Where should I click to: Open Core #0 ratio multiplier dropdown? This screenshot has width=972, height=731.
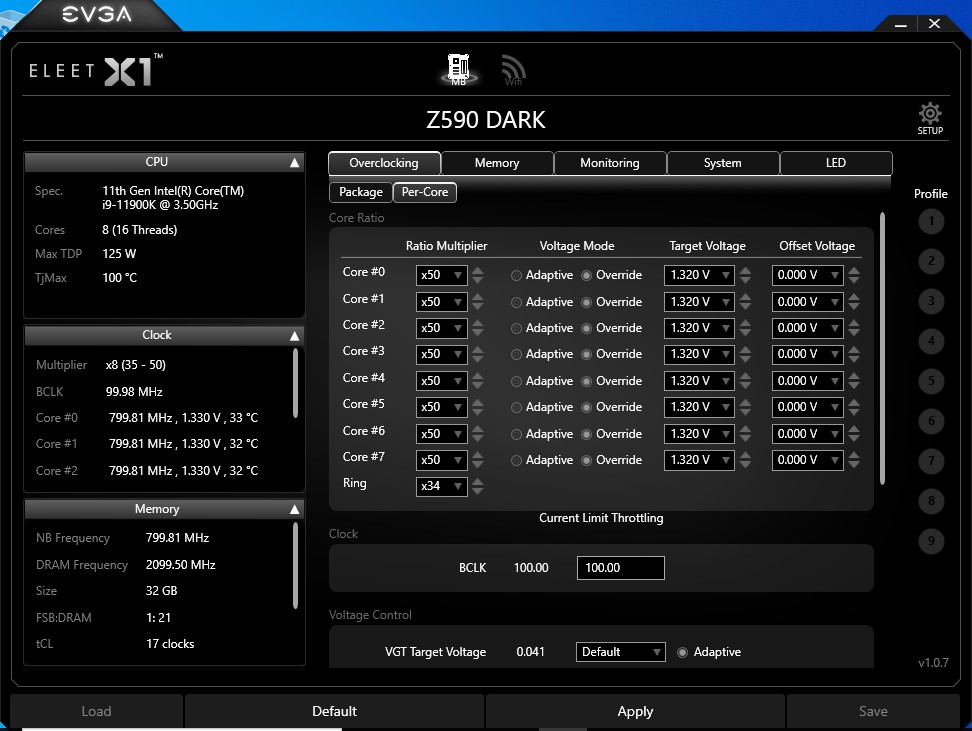(441, 275)
